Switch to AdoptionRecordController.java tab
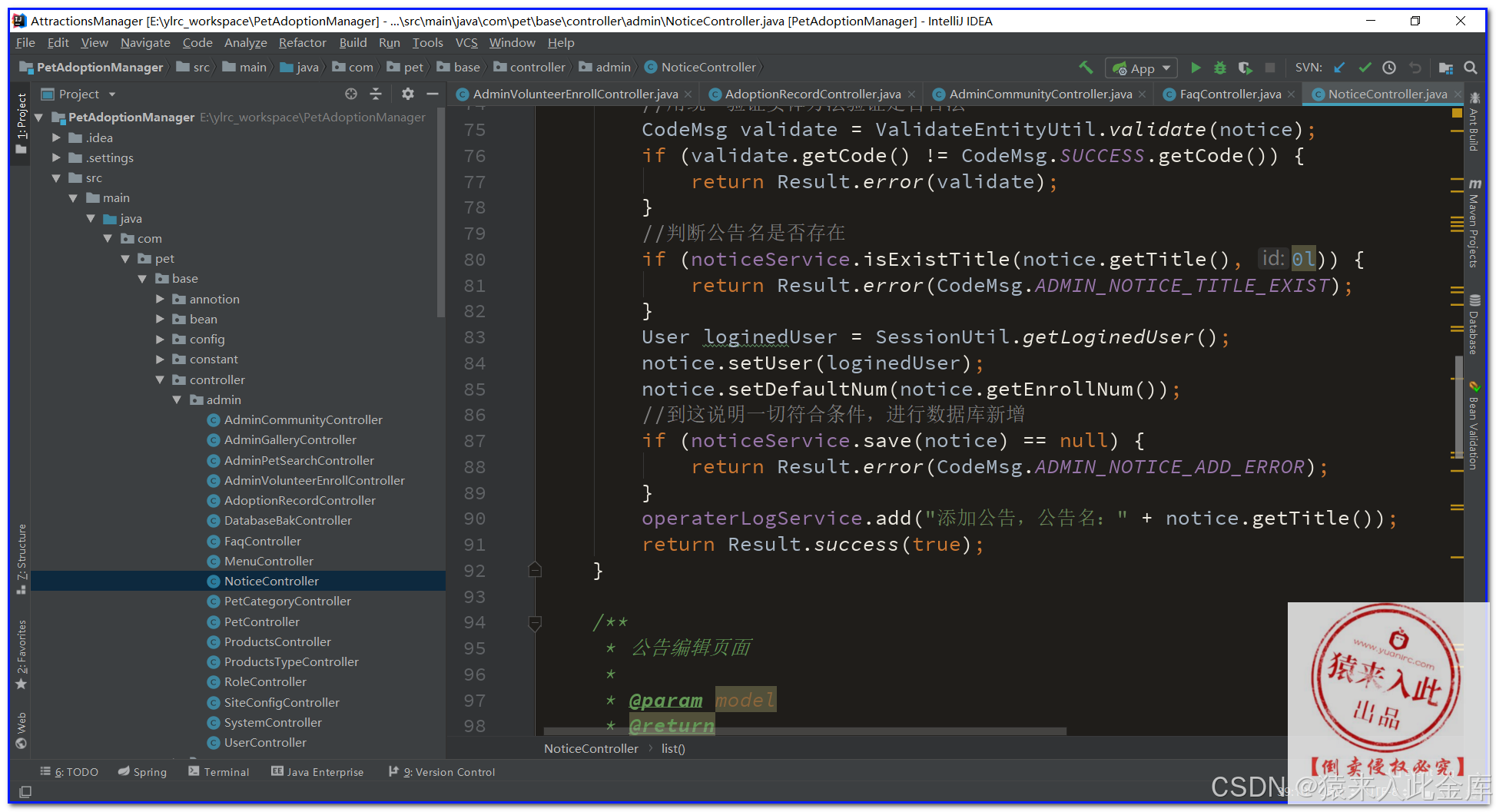The image size is (1496, 812). [813, 94]
